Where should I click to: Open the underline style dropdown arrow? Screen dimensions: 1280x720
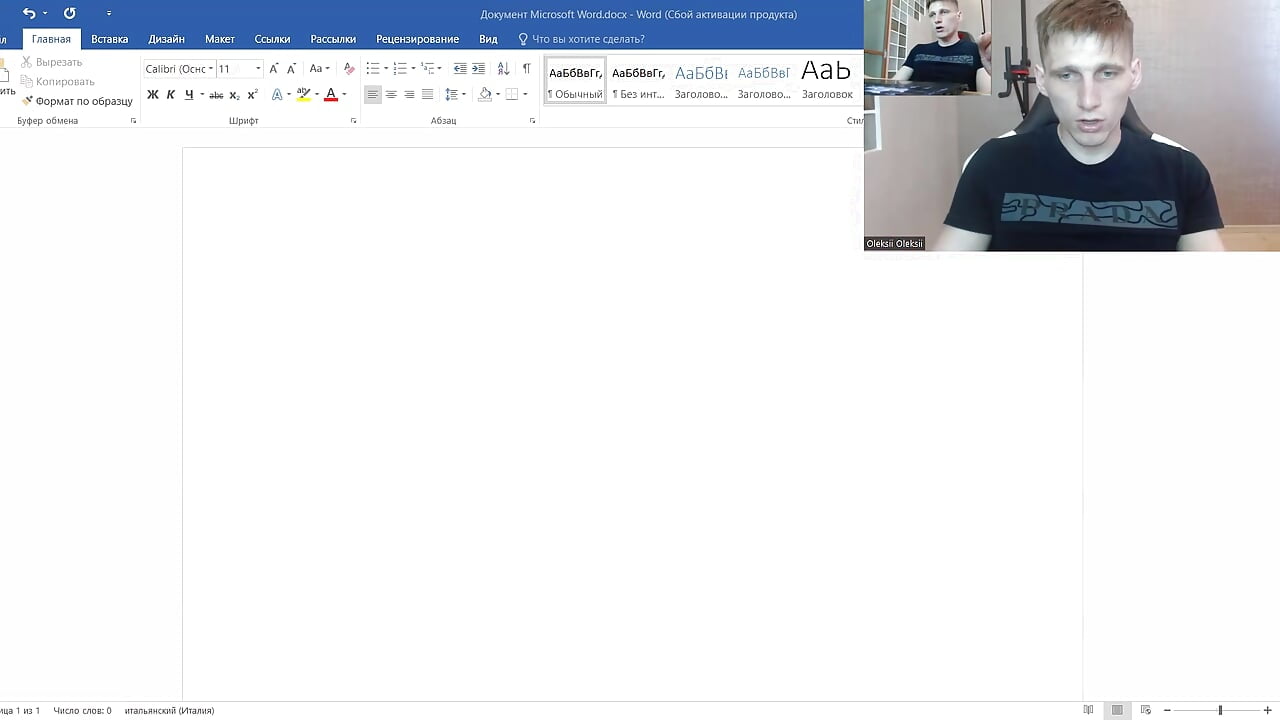point(202,95)
